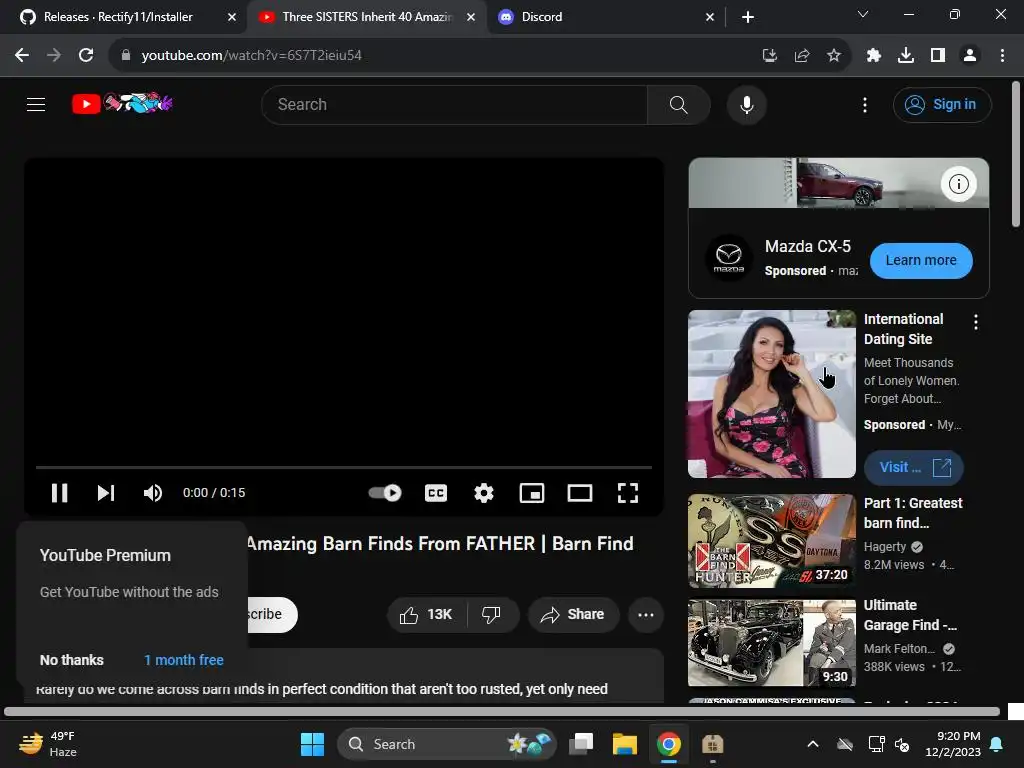Open Task View on taskbar
Image resolution: width=1024 pixels, height=768 pixels.
pos(581,744)
